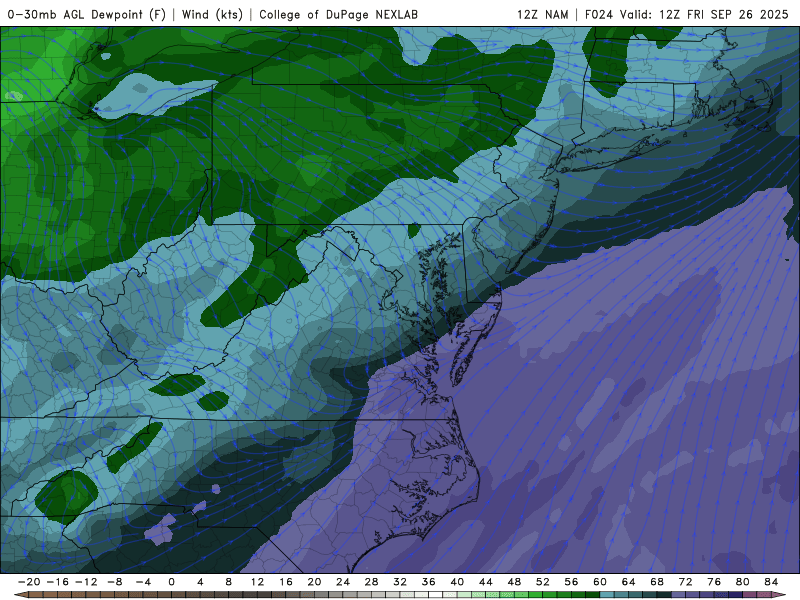Click the 80 value on the dewpoint legend

pyautogui.click(x=743, y=582)
